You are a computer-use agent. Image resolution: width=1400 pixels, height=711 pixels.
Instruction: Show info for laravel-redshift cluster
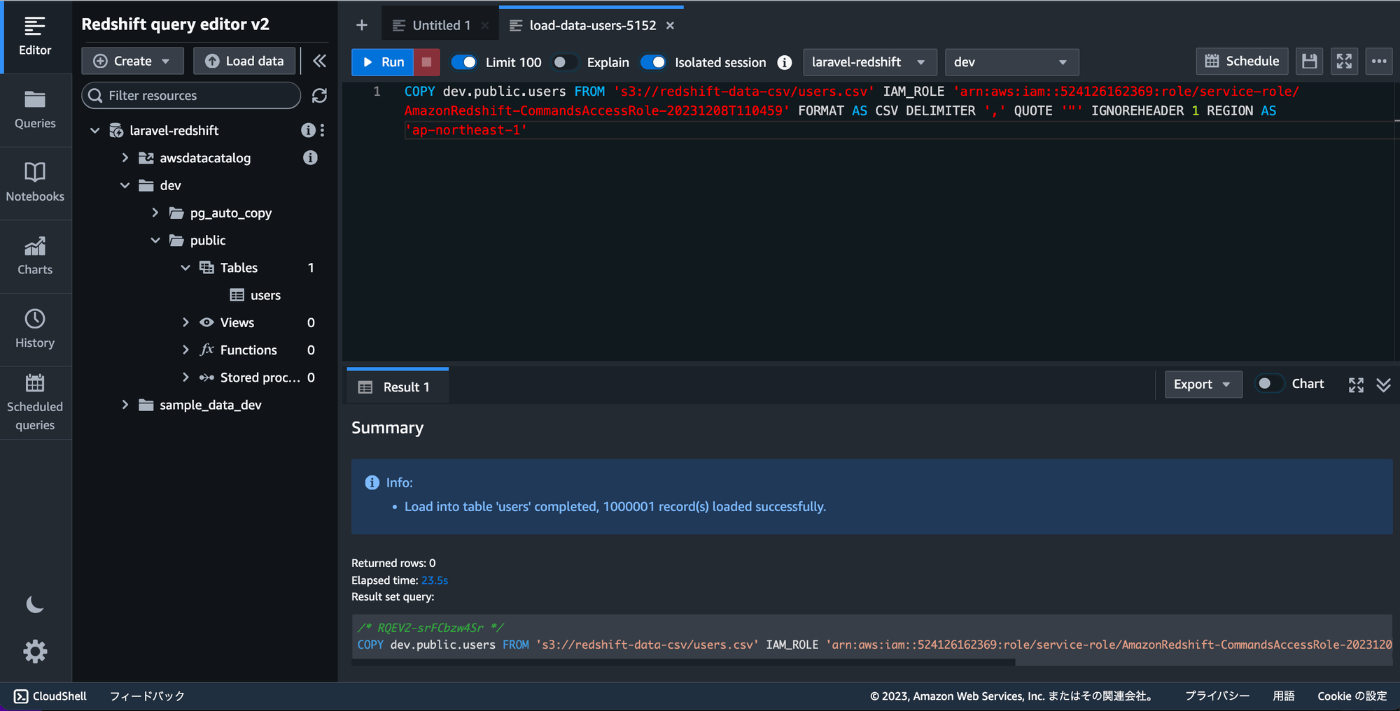click(308, 131)
